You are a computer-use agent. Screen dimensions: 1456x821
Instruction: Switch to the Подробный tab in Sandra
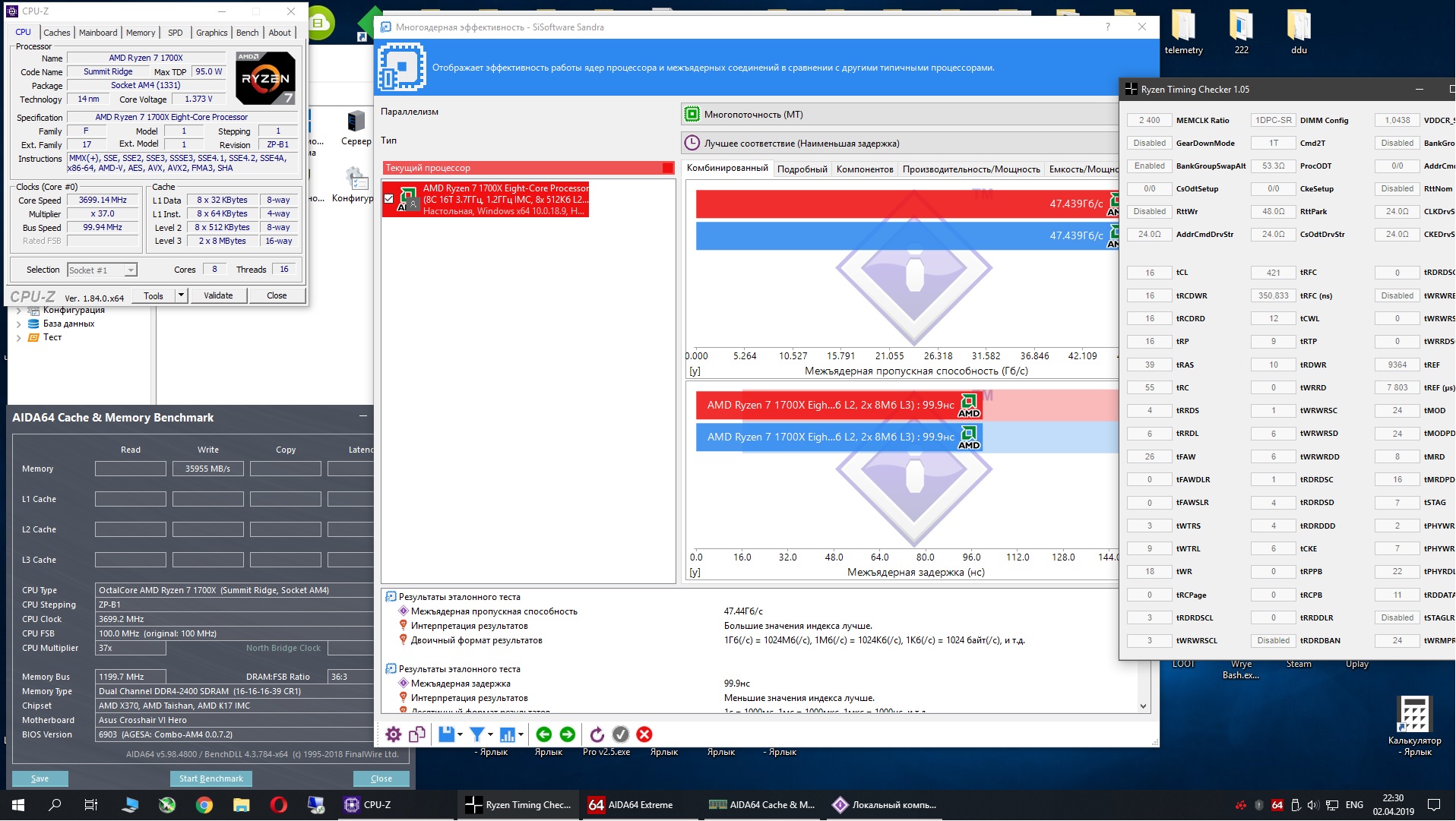click(802, 169)
